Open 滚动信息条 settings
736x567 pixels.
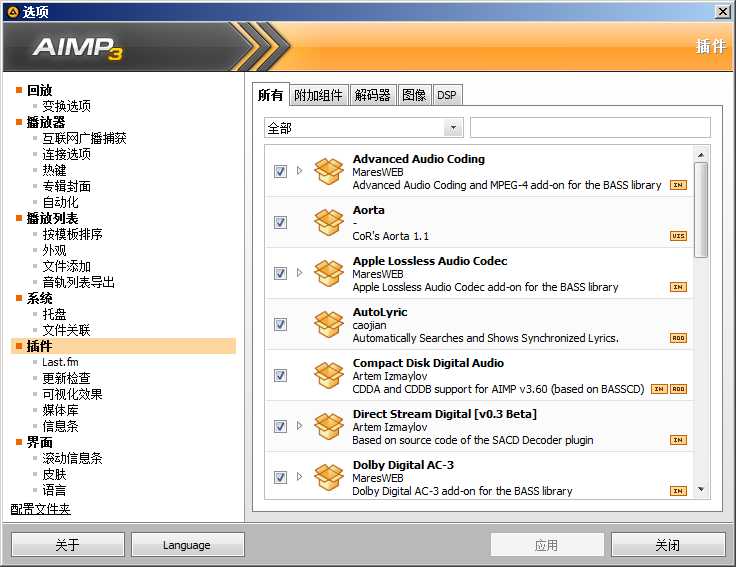point(72,458)
